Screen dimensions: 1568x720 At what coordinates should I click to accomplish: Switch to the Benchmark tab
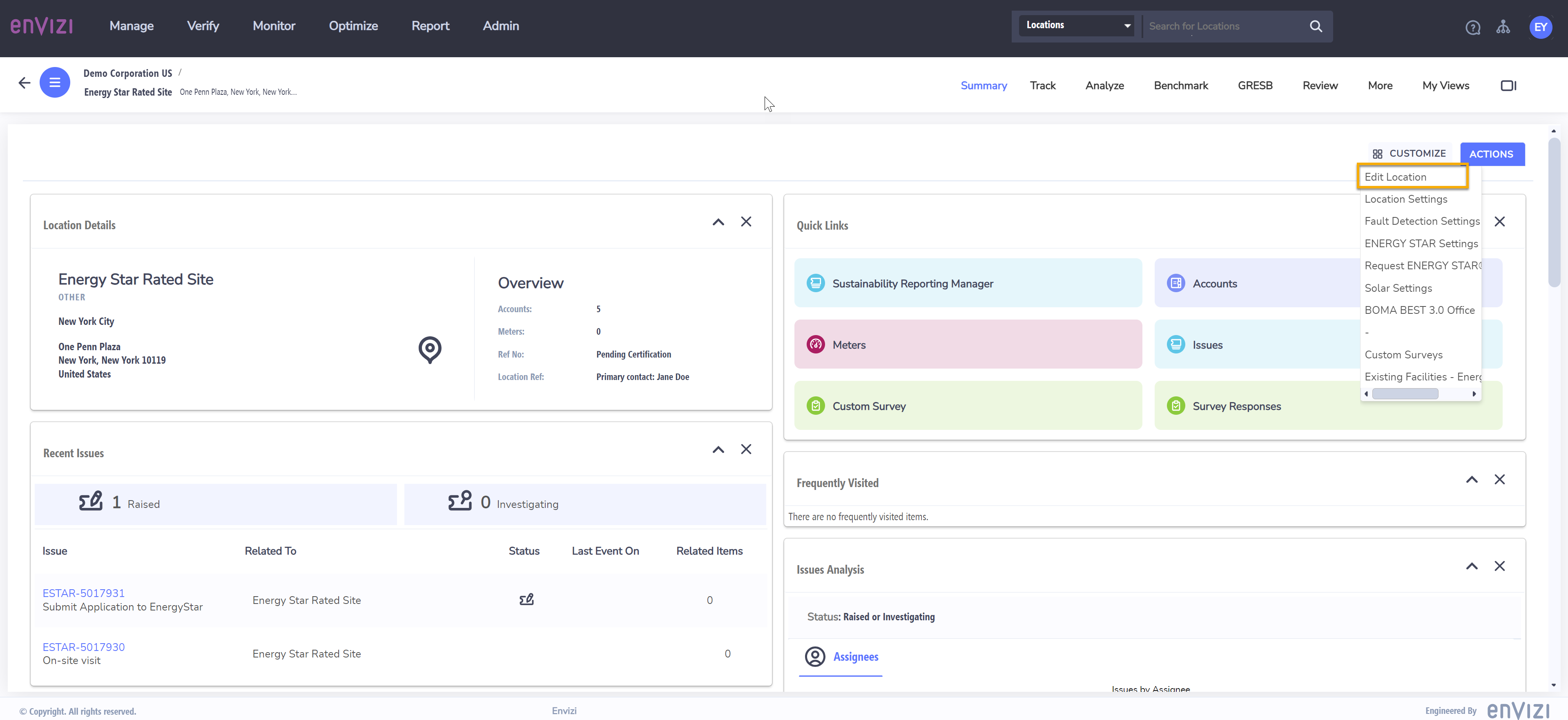(x=1181, y=86)
